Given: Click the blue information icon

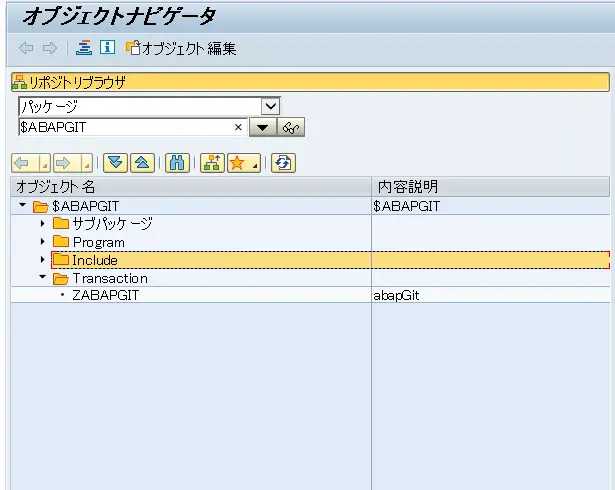Looking at the screenshot, I should click(107, 47).
